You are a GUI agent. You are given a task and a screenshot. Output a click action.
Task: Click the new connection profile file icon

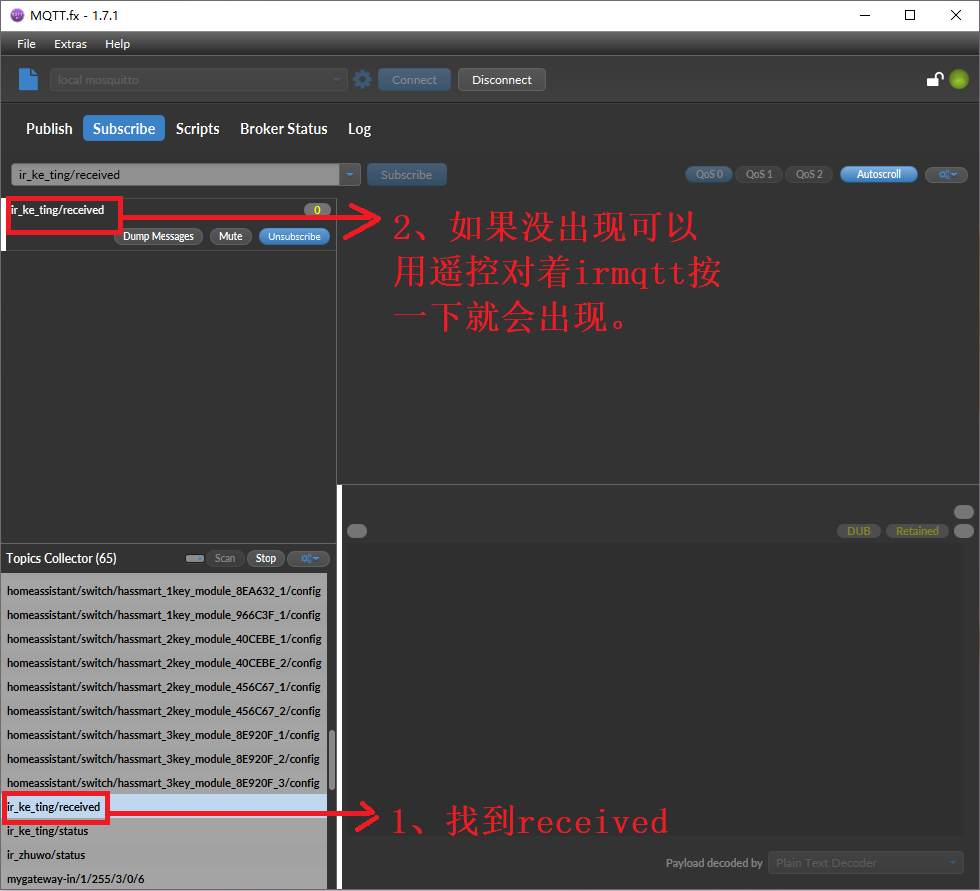pyautogui.click(x=28, y=79)
